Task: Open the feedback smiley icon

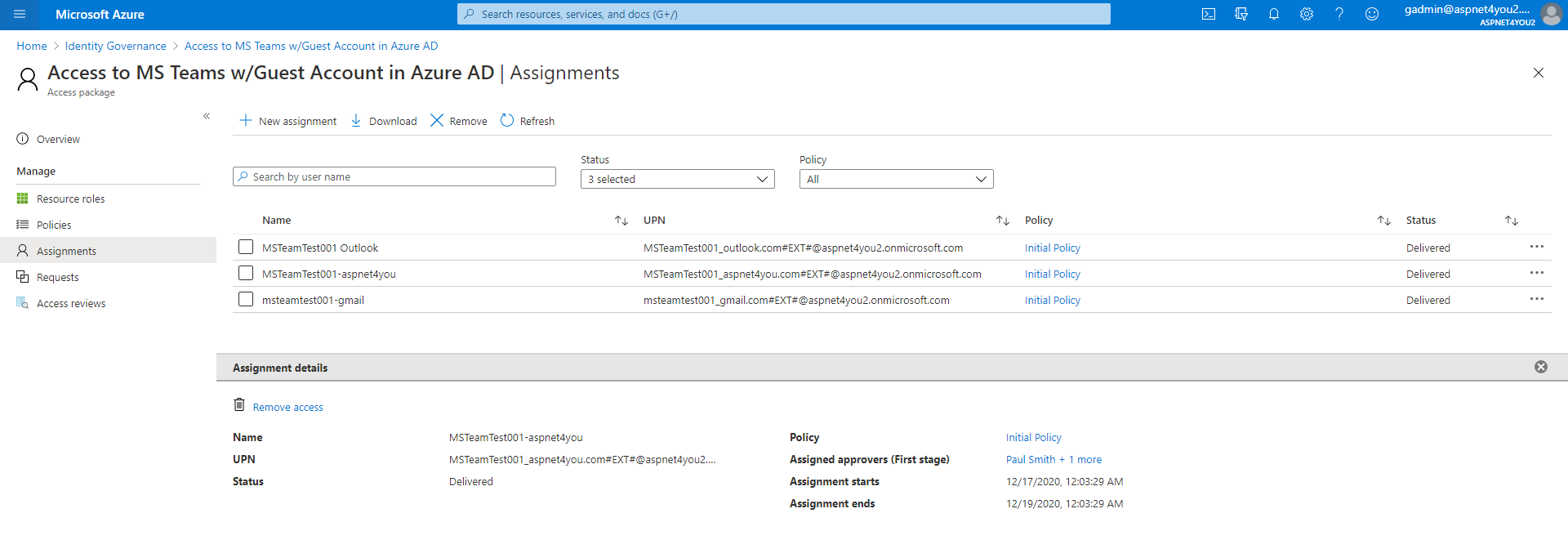Action: click(x=1372, y=14)
